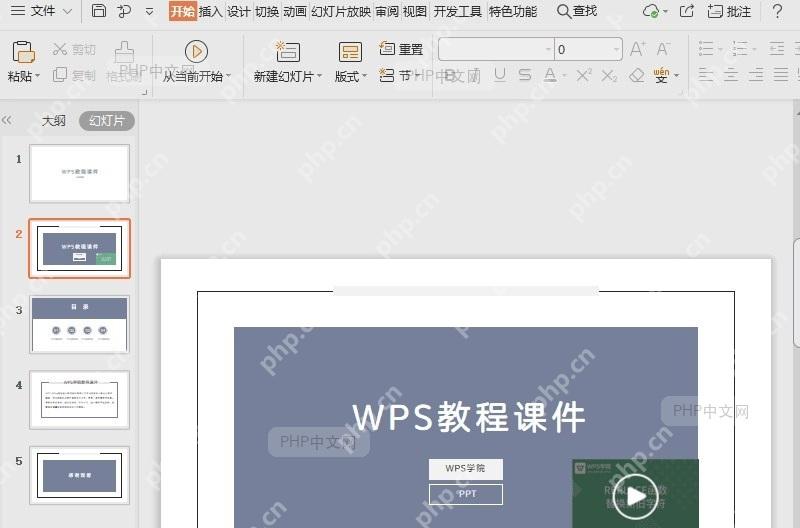Click the bulleted list icon
This screenshot has width=800, height=528.
point(706,49)
